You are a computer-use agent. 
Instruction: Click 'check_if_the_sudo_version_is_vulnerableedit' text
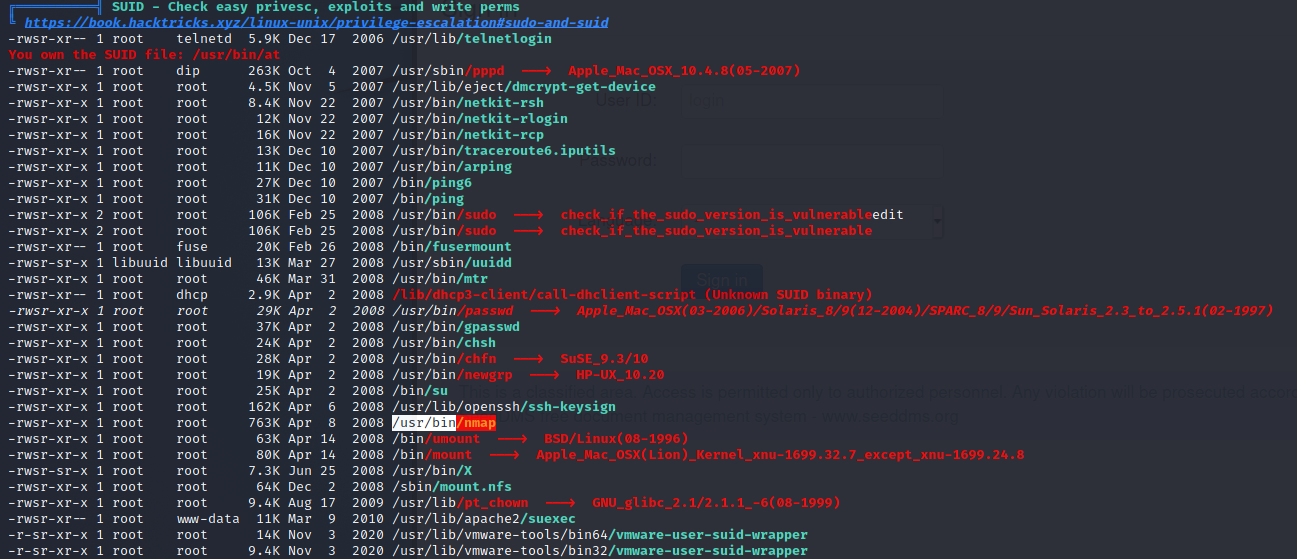[x=731, y=215]
